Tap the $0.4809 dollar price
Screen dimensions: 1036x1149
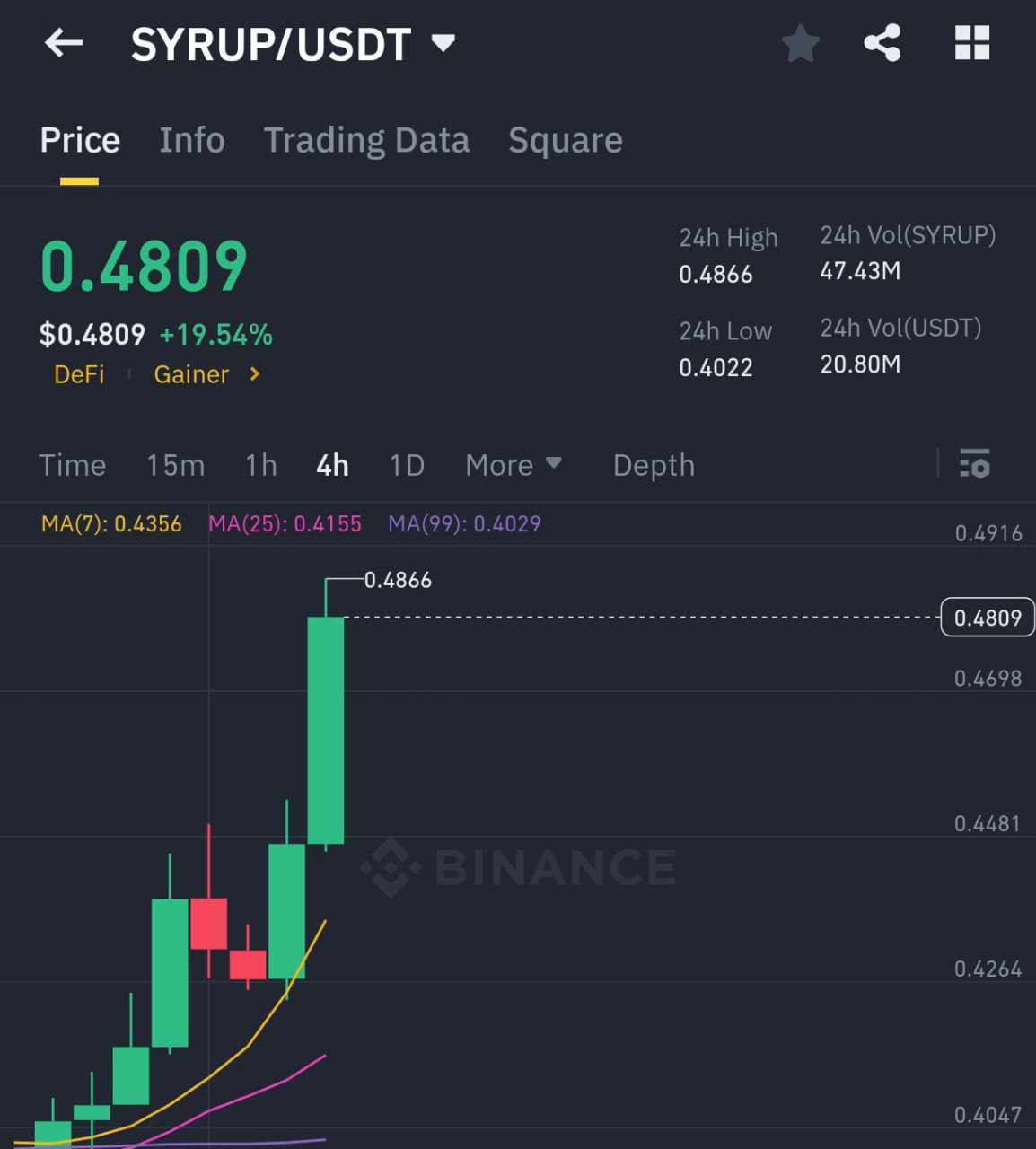[x=92, y=335]
